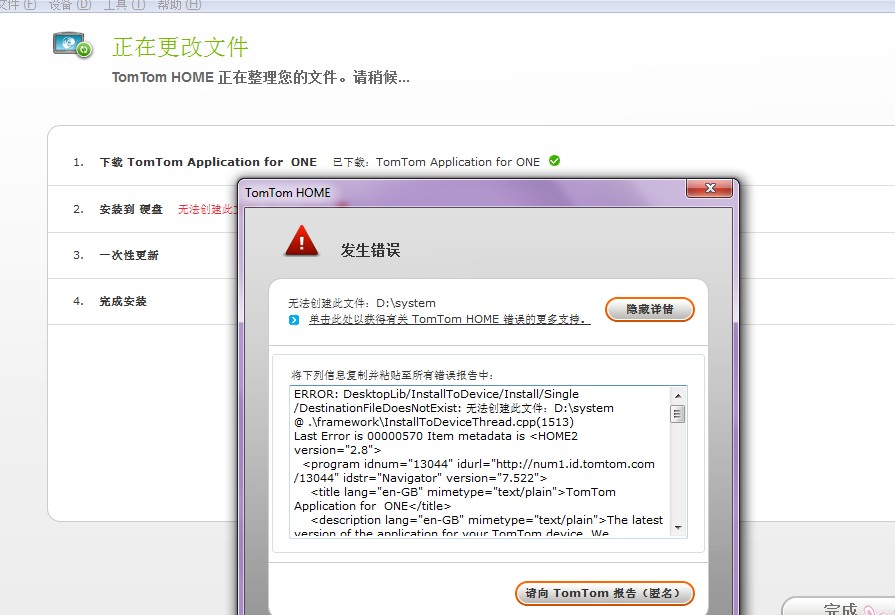Click the blue arrow icon beside support link
The height and width of the screenshot is (615, 895).
click(294, 320)
